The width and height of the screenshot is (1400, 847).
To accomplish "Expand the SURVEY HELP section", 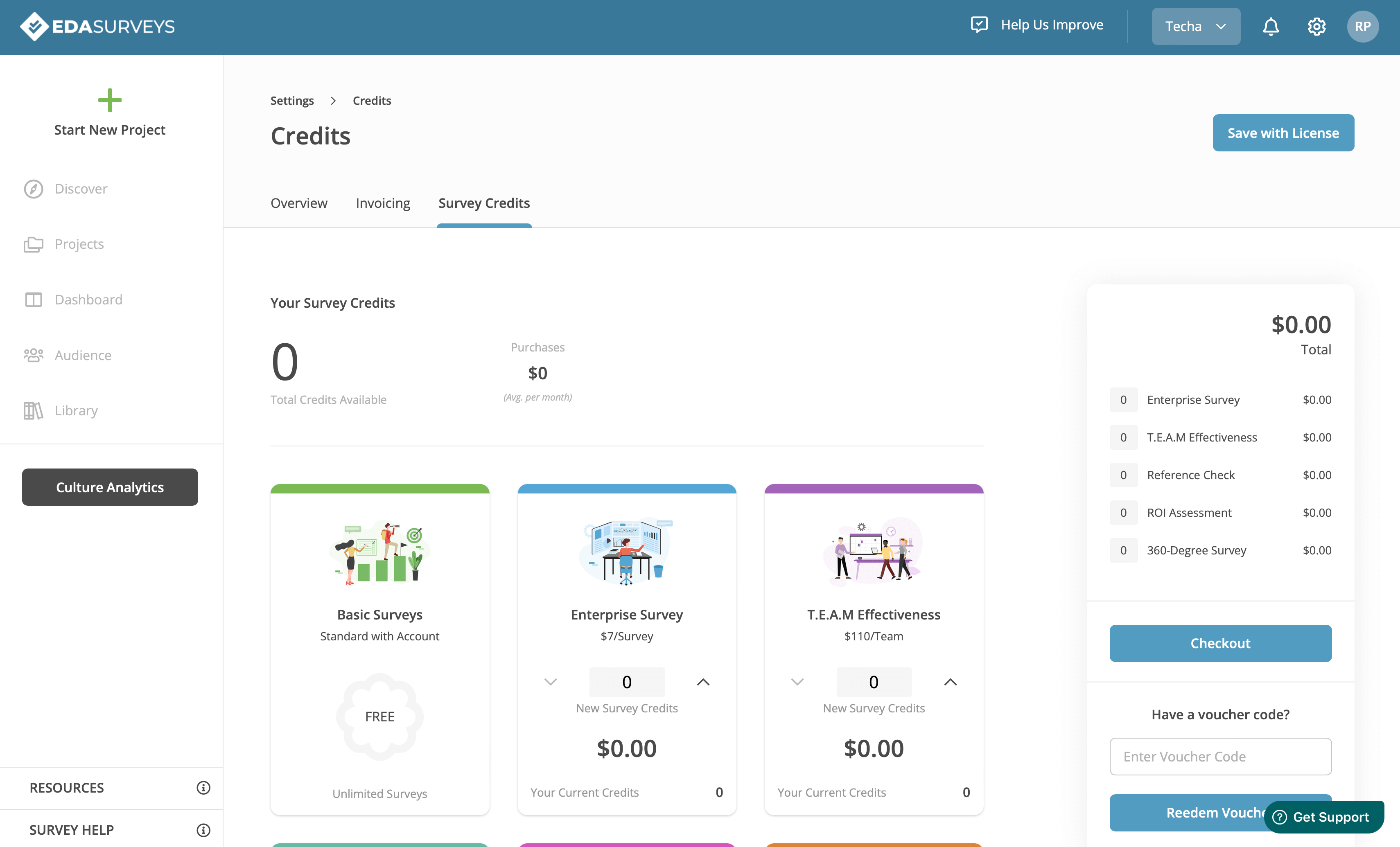I will click(111, 829).
